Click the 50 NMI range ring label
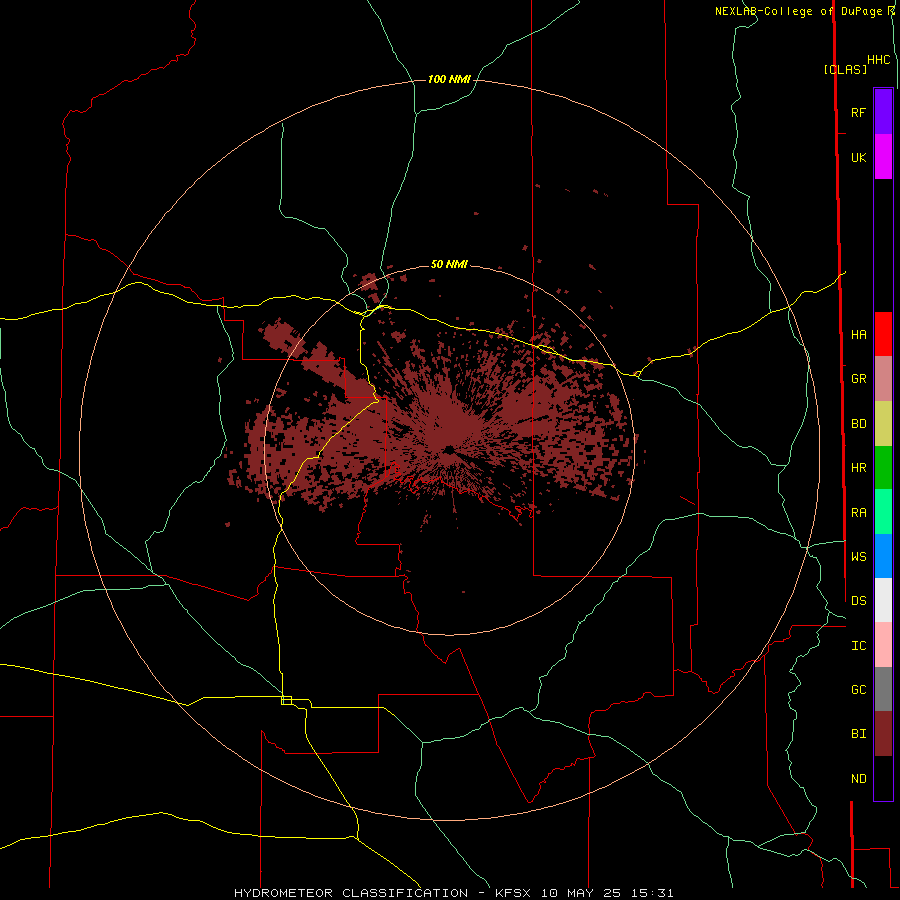Image resolution: width=900 pixels, height=900 pixels. pyautogui.click(x=449, y=264)
